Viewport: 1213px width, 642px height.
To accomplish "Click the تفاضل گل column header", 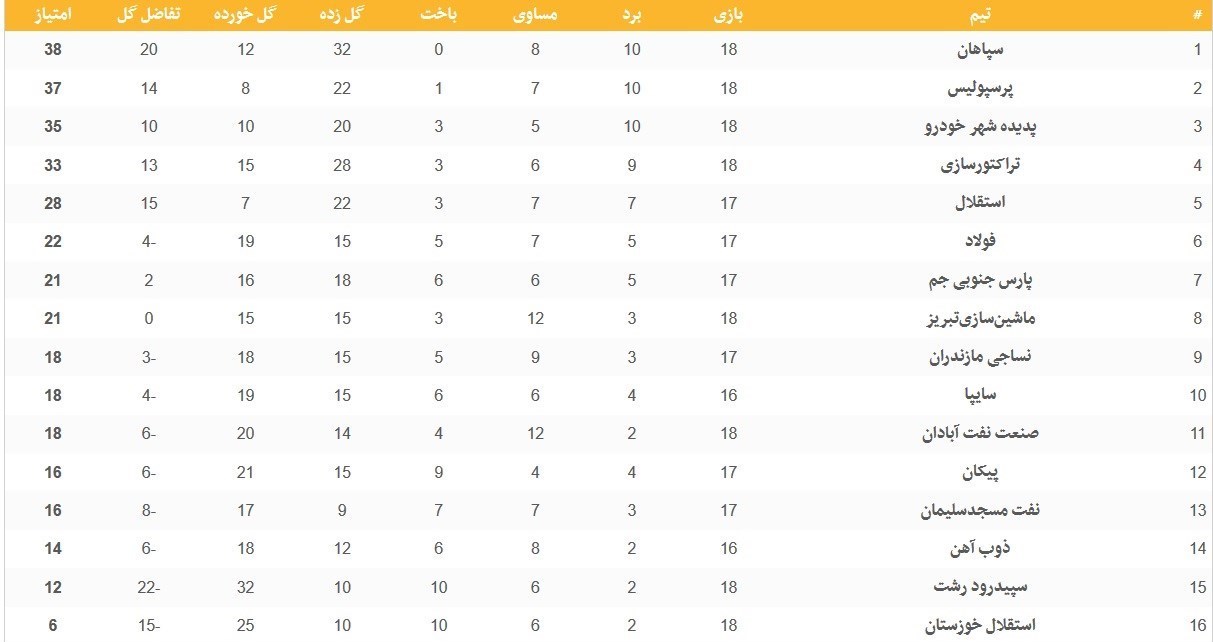I will 149,15.
